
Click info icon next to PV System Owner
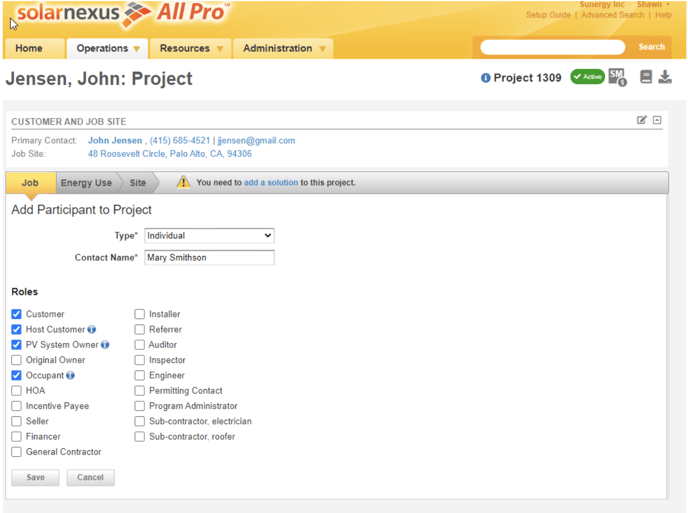pos(105,345)
